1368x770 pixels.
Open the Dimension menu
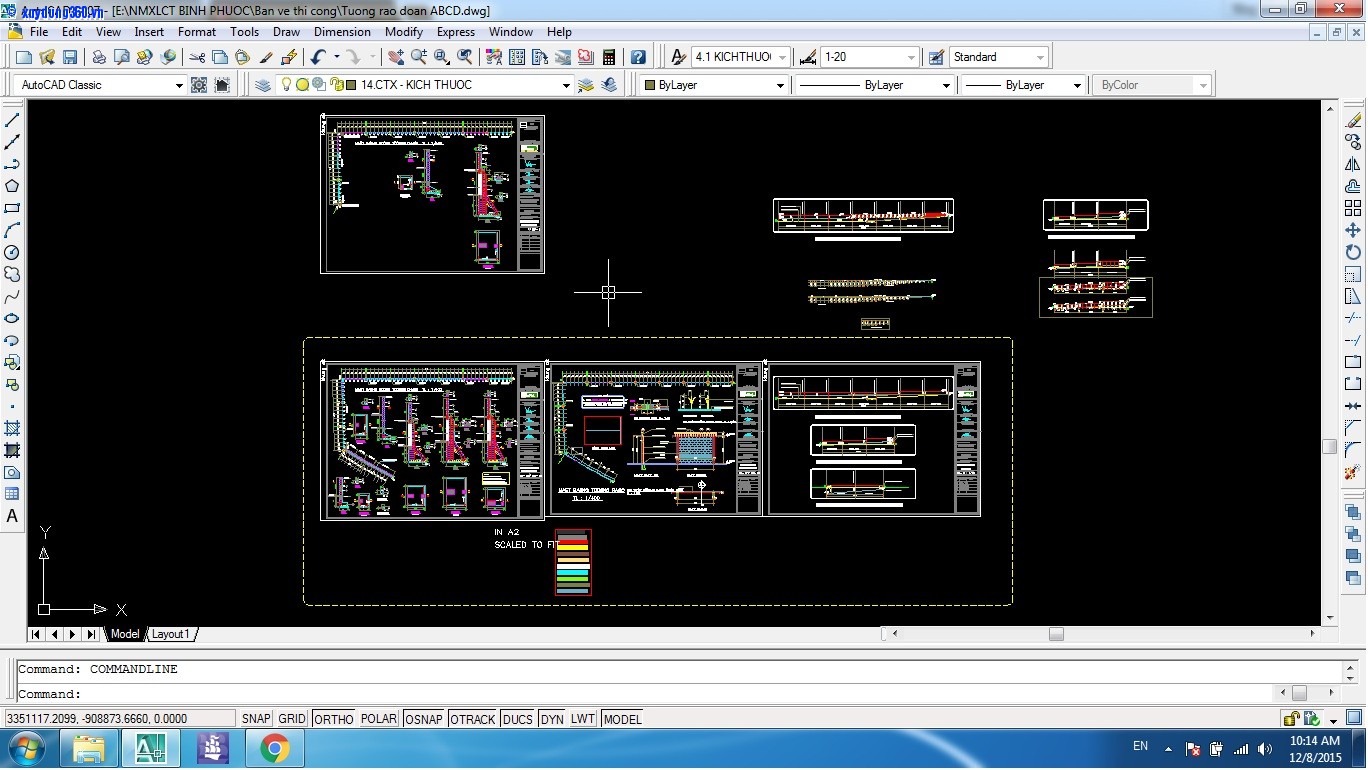tap(342, 32)
